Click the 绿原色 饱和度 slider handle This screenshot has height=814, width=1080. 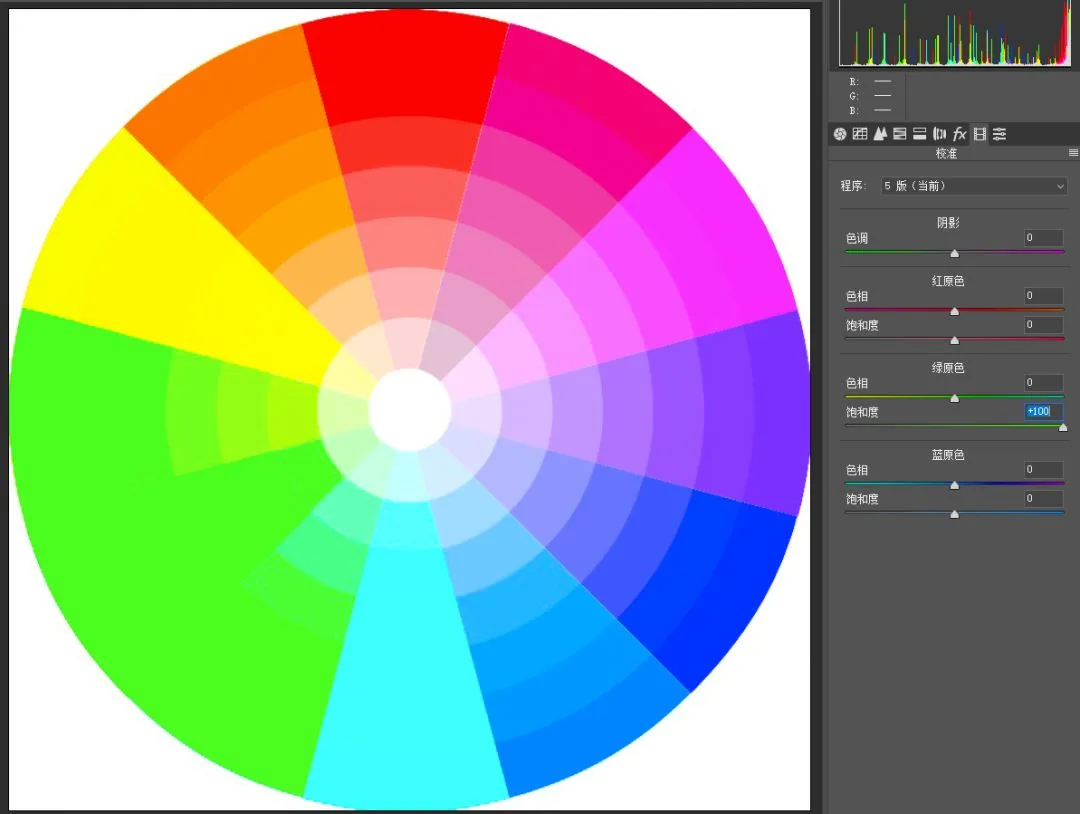pyautogui.click(x=1063, y=427)
